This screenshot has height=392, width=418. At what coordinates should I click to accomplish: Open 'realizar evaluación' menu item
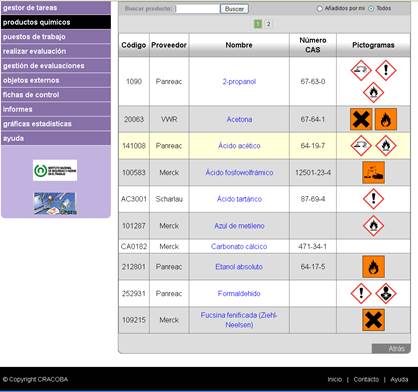[56, 51]
